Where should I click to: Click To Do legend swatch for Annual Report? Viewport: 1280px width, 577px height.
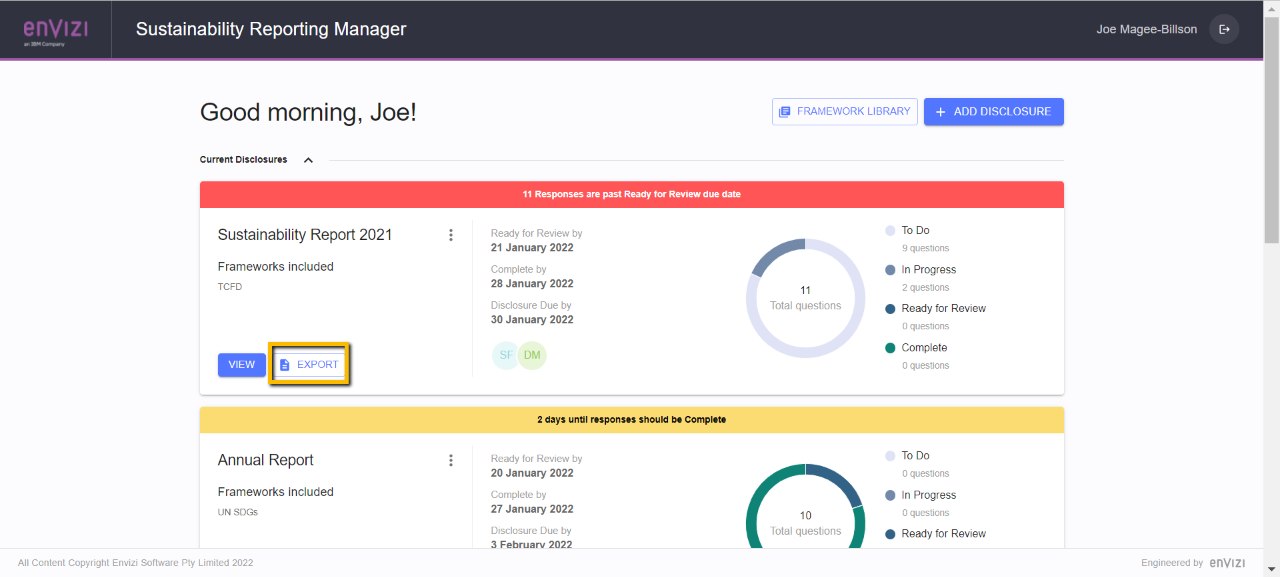tap(891, 456)
